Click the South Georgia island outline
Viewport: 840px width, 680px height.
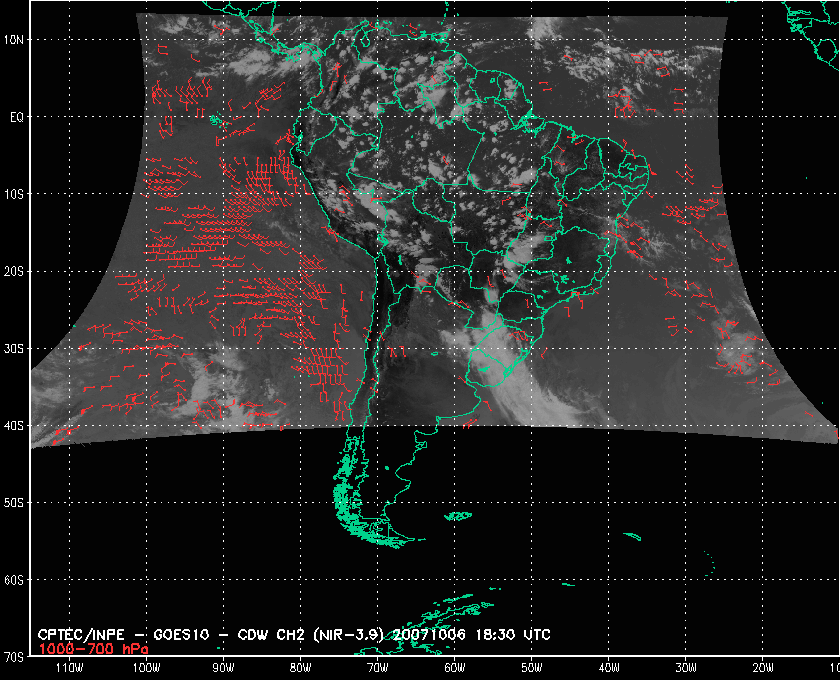(631, 538)
